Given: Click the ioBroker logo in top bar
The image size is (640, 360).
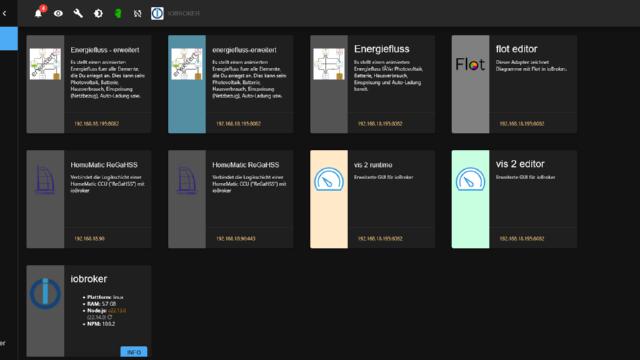Looking at the screenshot, I should pyautogui.click(x=157, y=13).
